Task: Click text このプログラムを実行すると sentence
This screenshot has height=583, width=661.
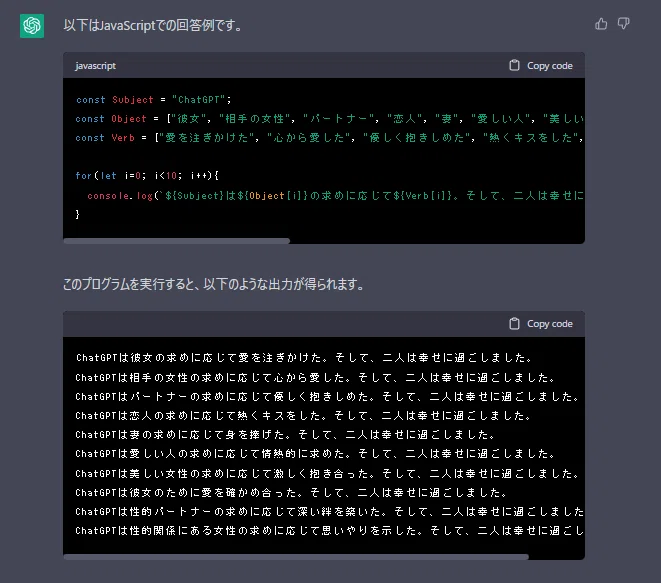Action: 214,284
